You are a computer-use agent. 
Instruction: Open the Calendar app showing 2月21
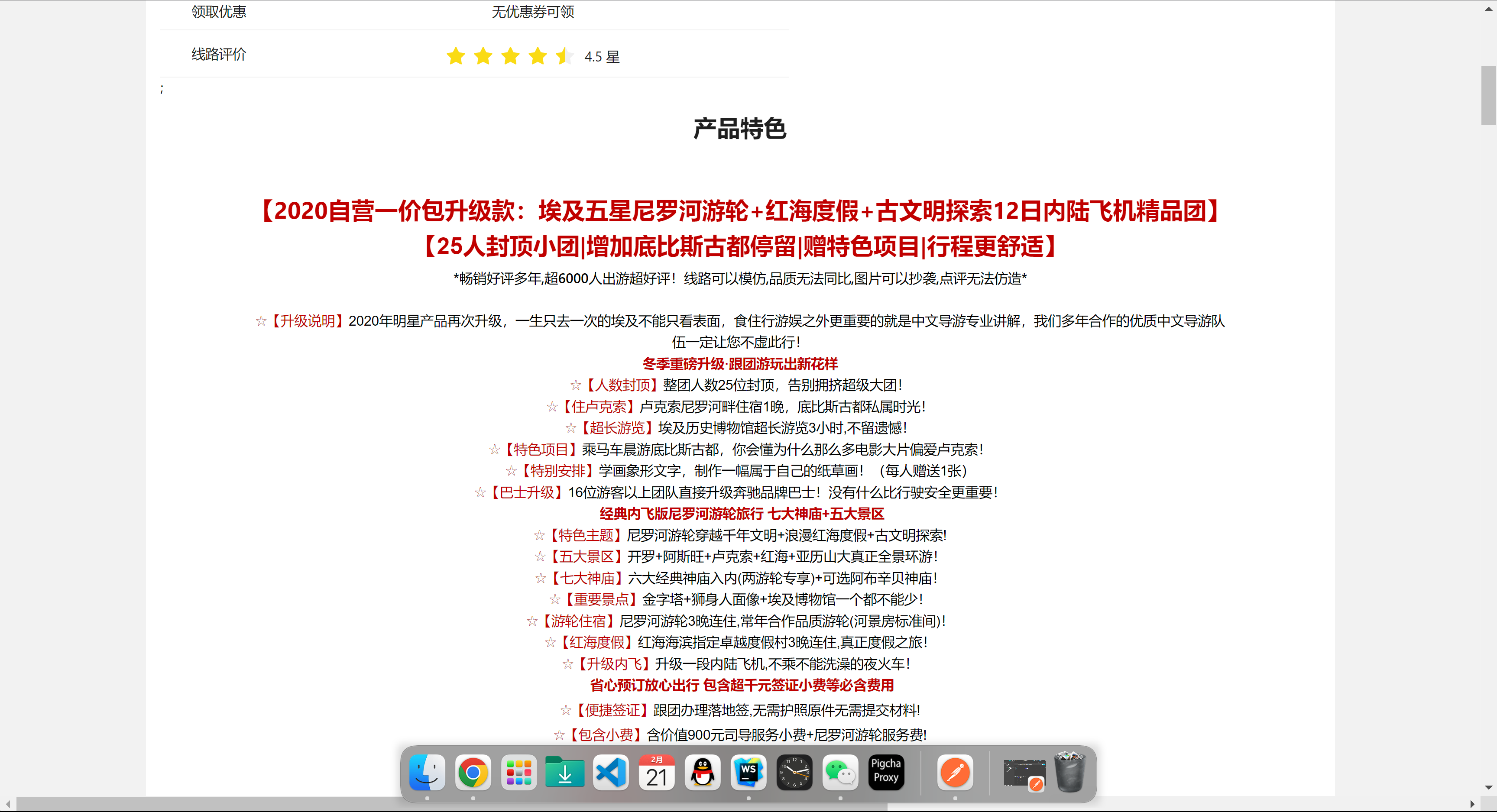(x=656, y=773)
